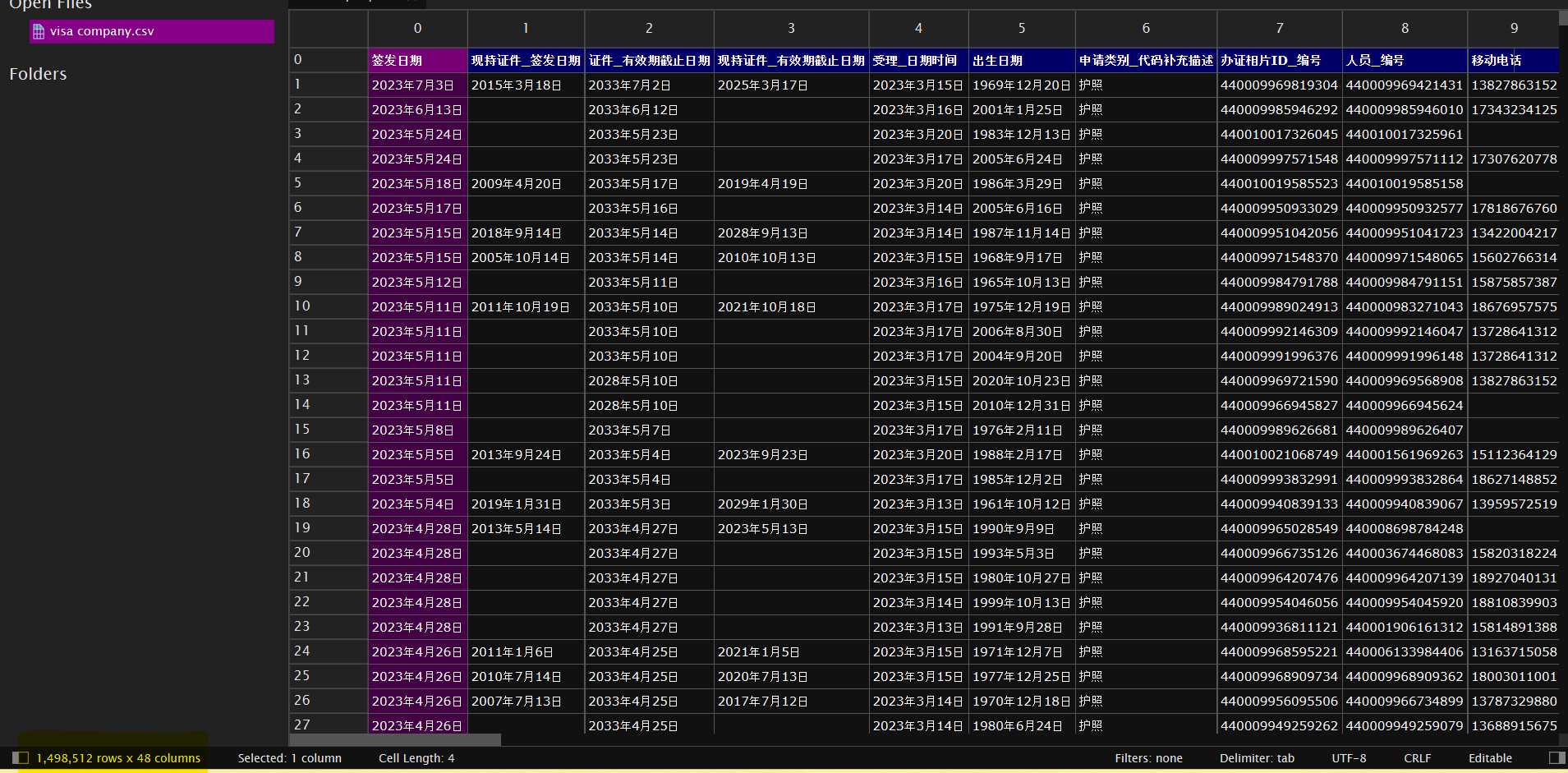Open the Filters: none status option
The width and height of the screenshot is (1568, 773).
click(x=1148, y=758)
